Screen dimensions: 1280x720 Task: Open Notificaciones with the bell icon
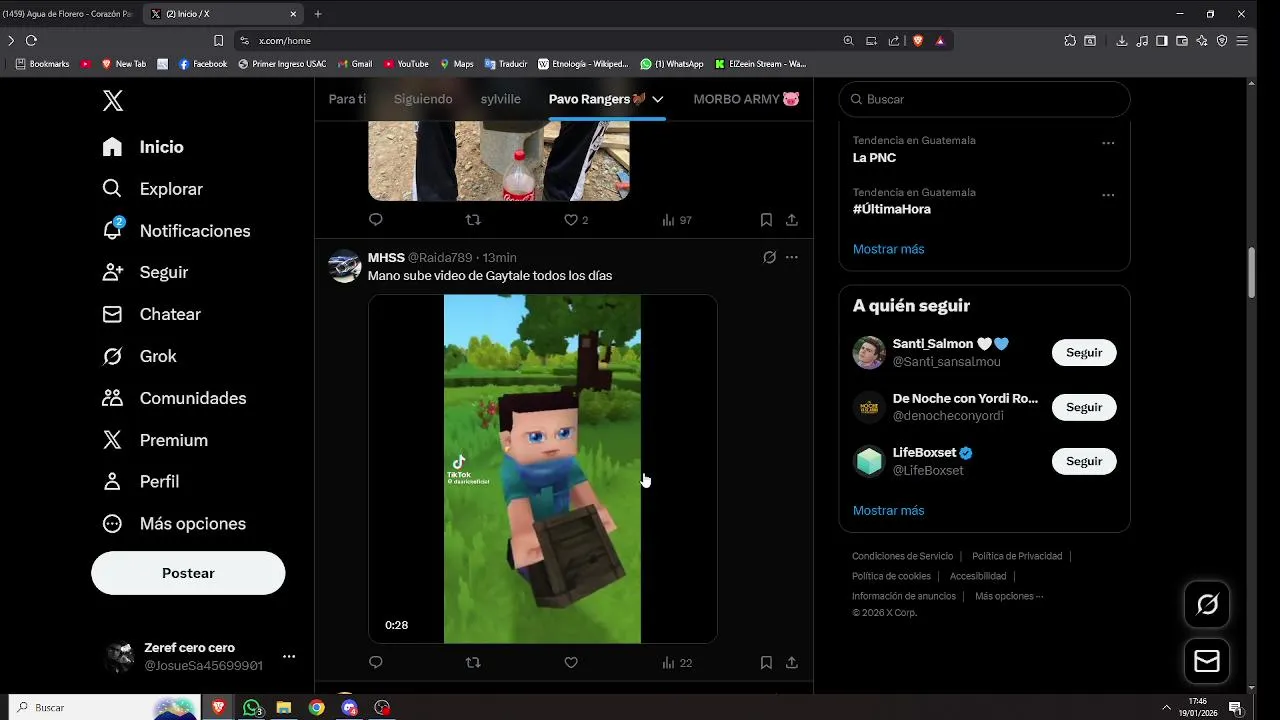[x=176, y=231]
